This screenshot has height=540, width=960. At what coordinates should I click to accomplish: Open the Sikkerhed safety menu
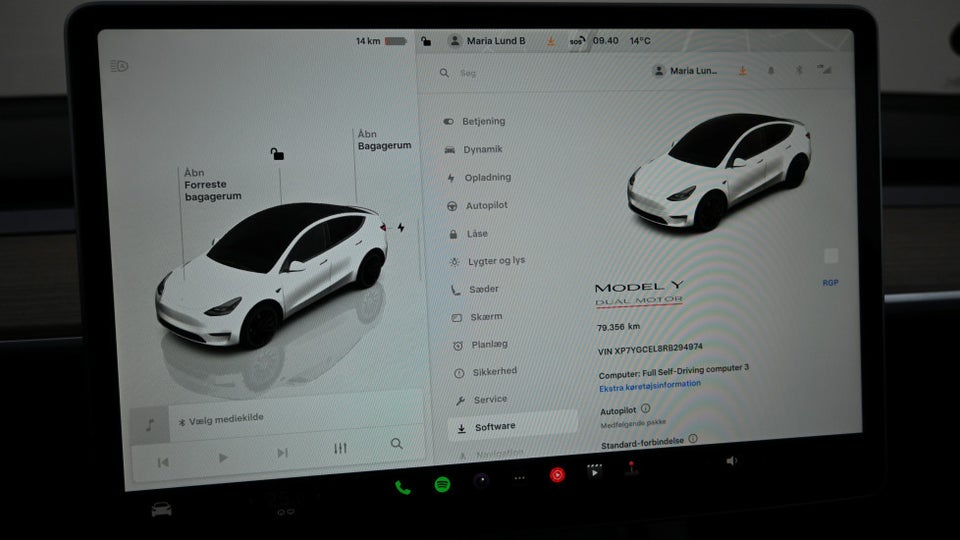486,372
